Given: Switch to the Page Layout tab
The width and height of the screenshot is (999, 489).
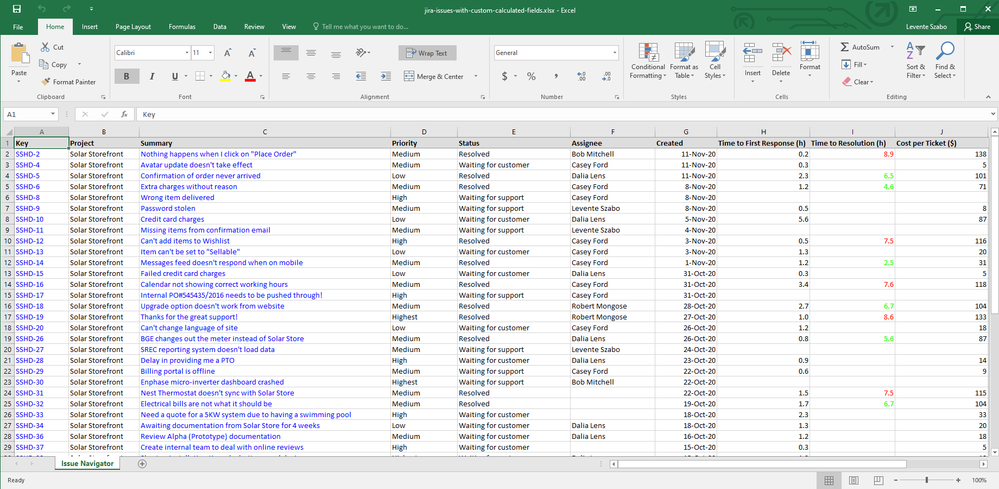Looking at the screenshot, I should point(133,27).
